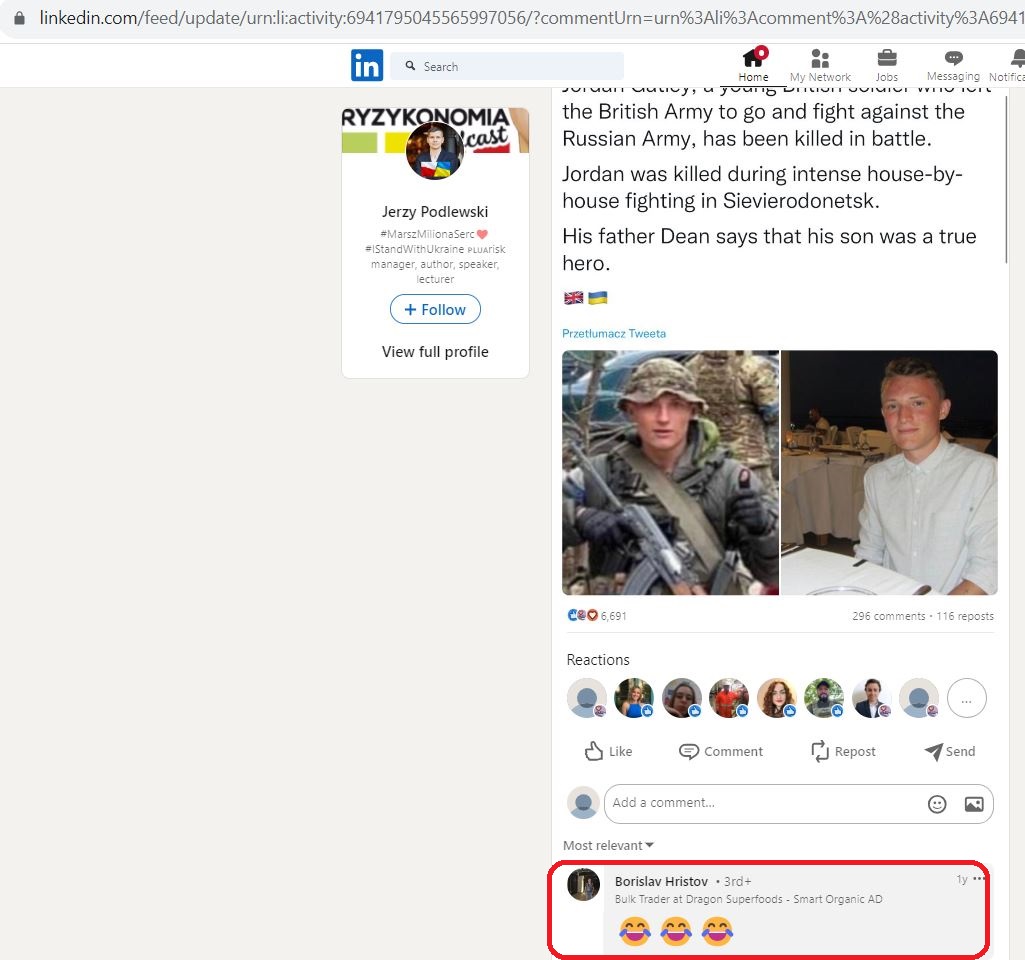Viewport: 1025px width, 960px height.
Task: Open the 296 comments link
Action: coord(888,616)
